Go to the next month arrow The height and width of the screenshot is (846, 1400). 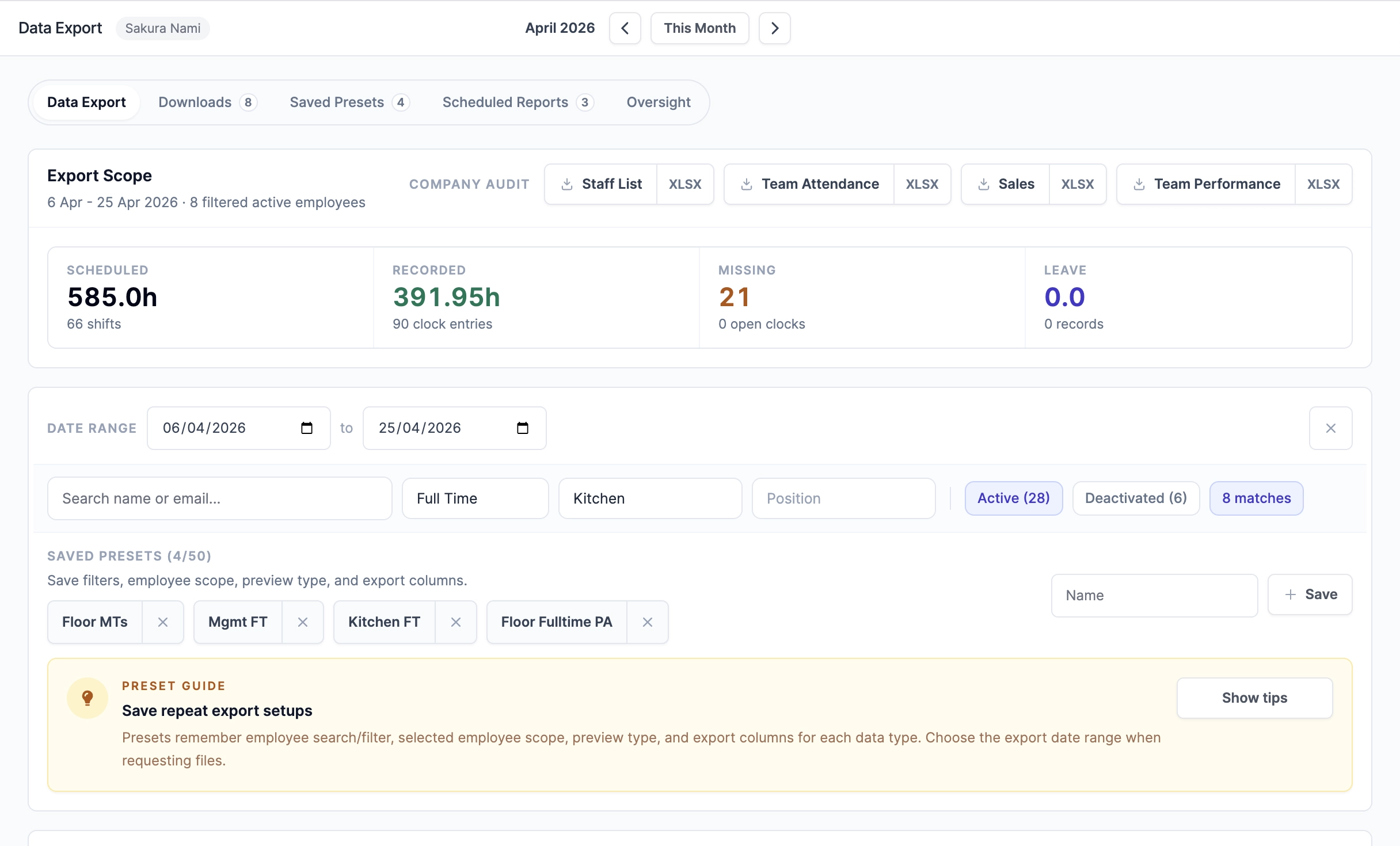[x=774, y=28]
